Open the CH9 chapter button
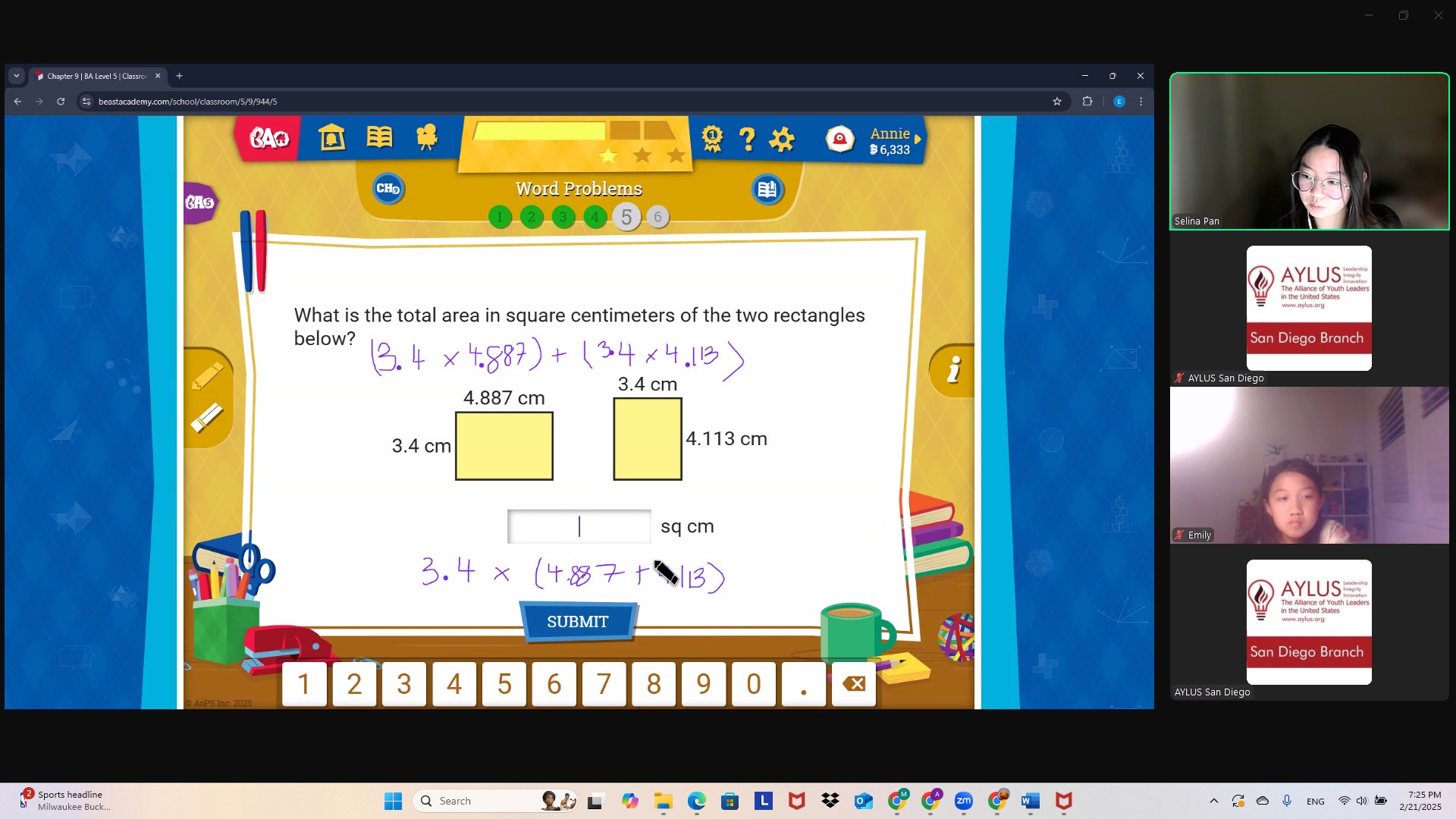1456x819 pixels. [388, 189]
